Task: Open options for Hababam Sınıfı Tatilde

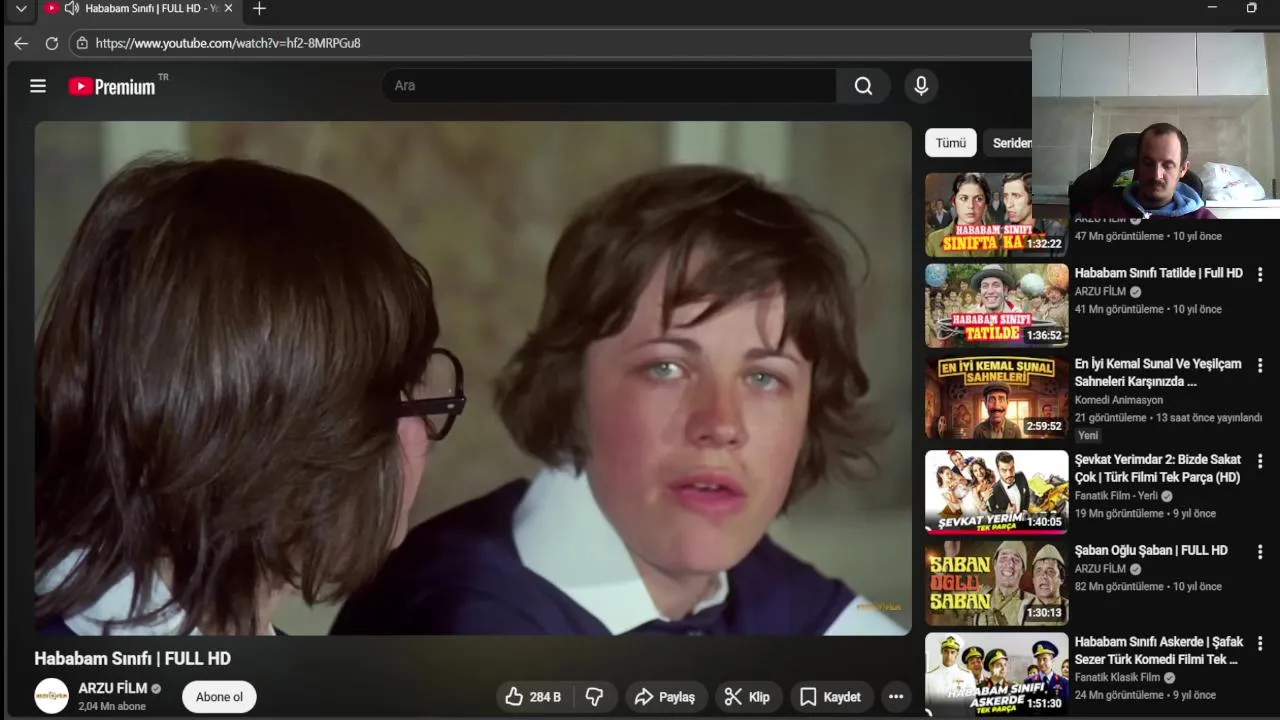Action: [x=1260, y=274]
